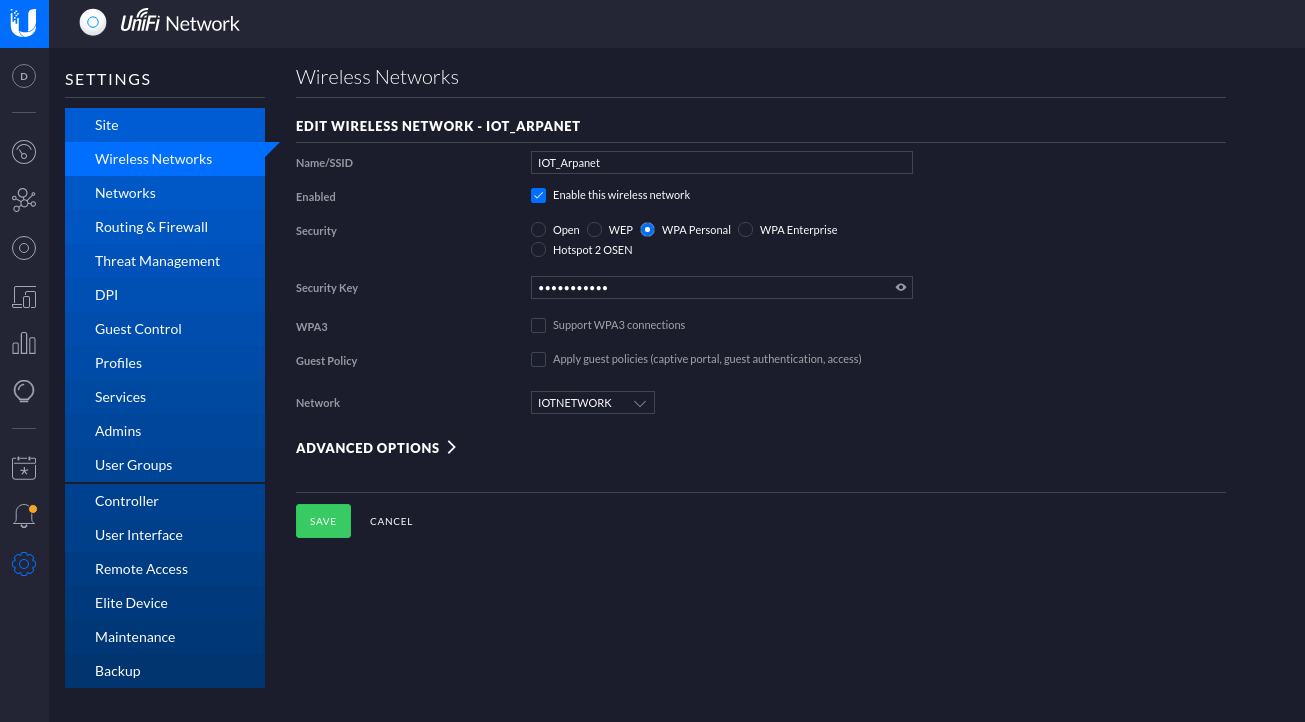Choose the Hotspot 2 OSEN option

click(x=538, y=249)
